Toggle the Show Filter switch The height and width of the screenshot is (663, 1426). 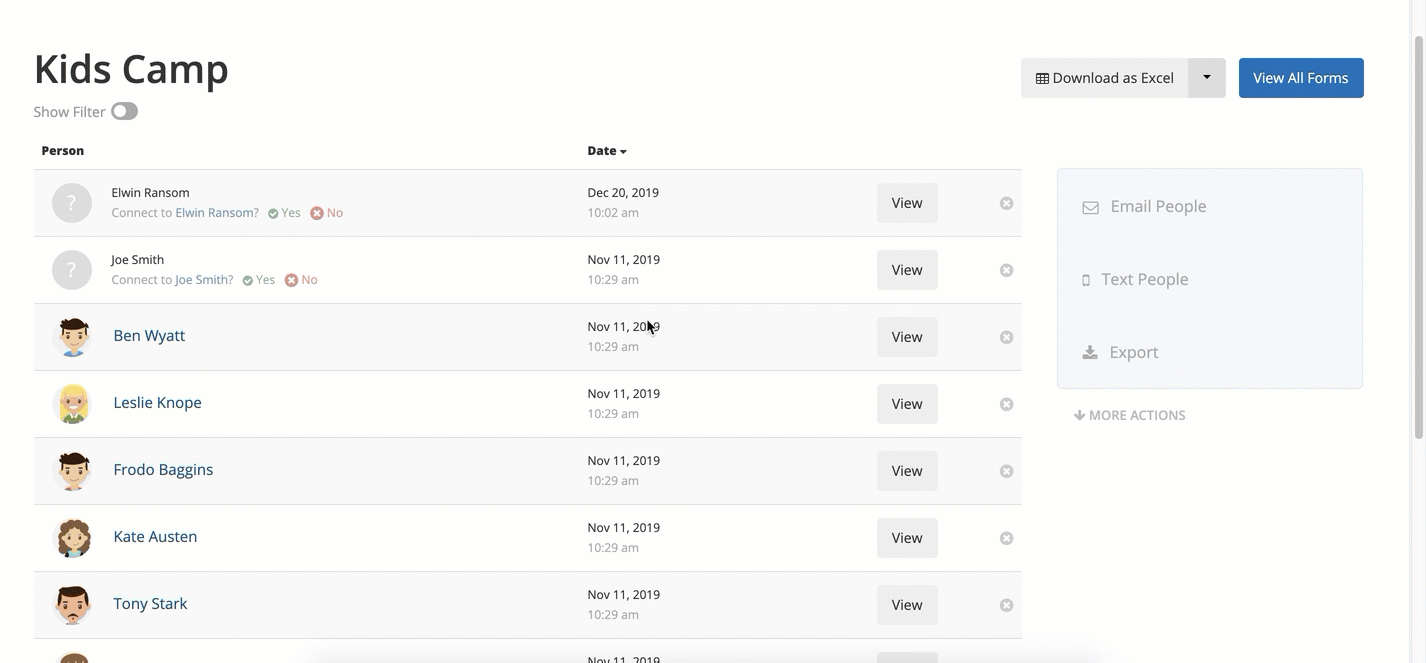[124, 111]
